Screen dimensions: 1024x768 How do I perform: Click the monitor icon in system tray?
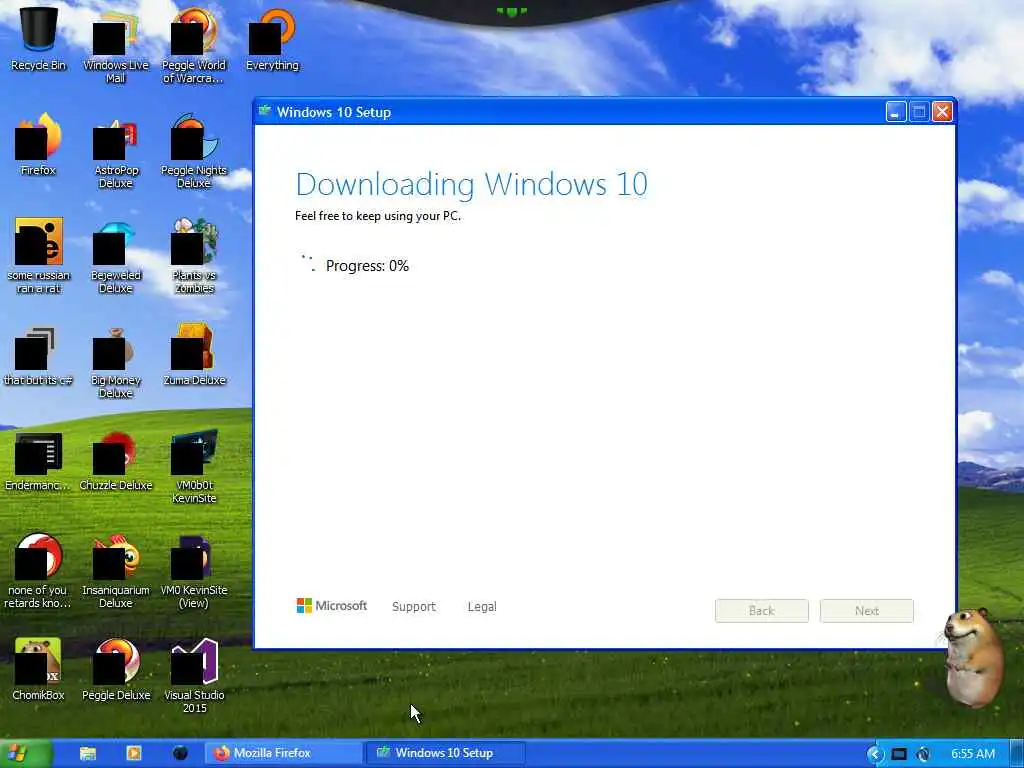click(899, 754)
